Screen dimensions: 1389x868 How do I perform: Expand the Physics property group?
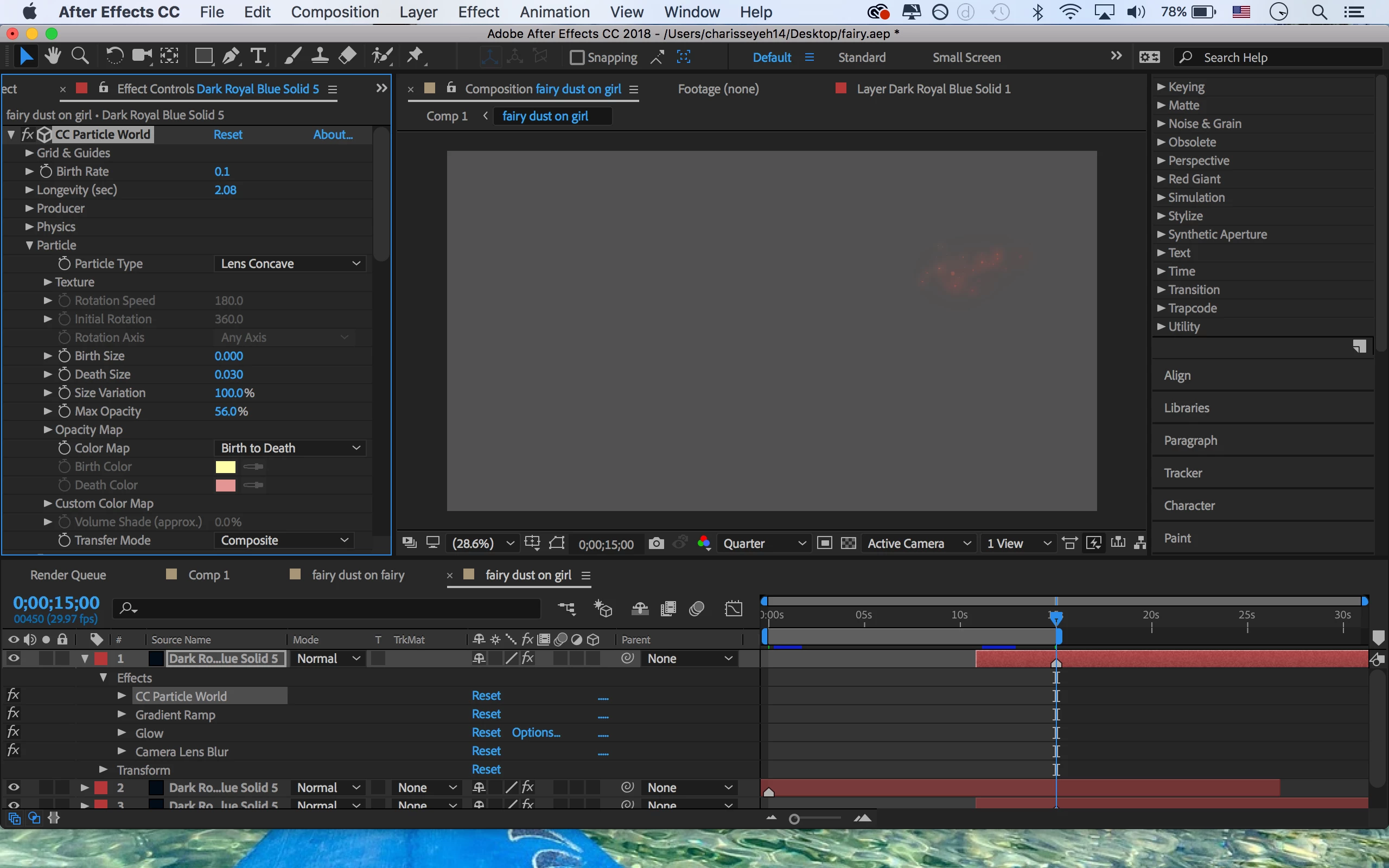click(29, 227)
